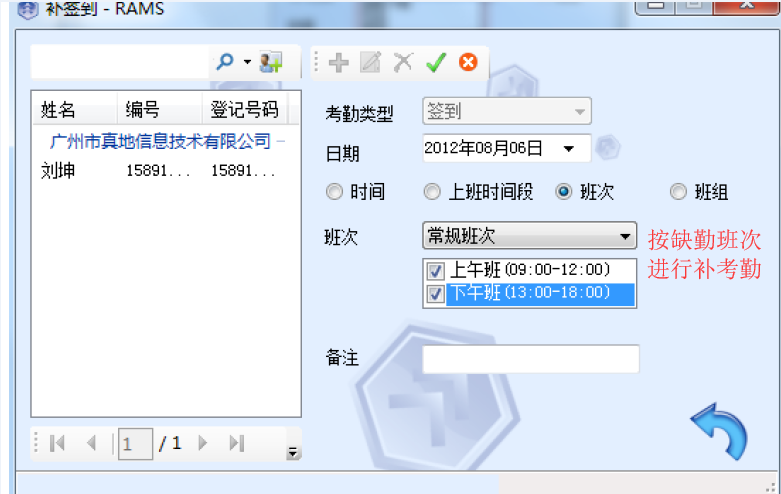Uncheck the 下午班 (13:00-18:00) checkbox
Screen dimensions: 781x494
pos(435,294)
